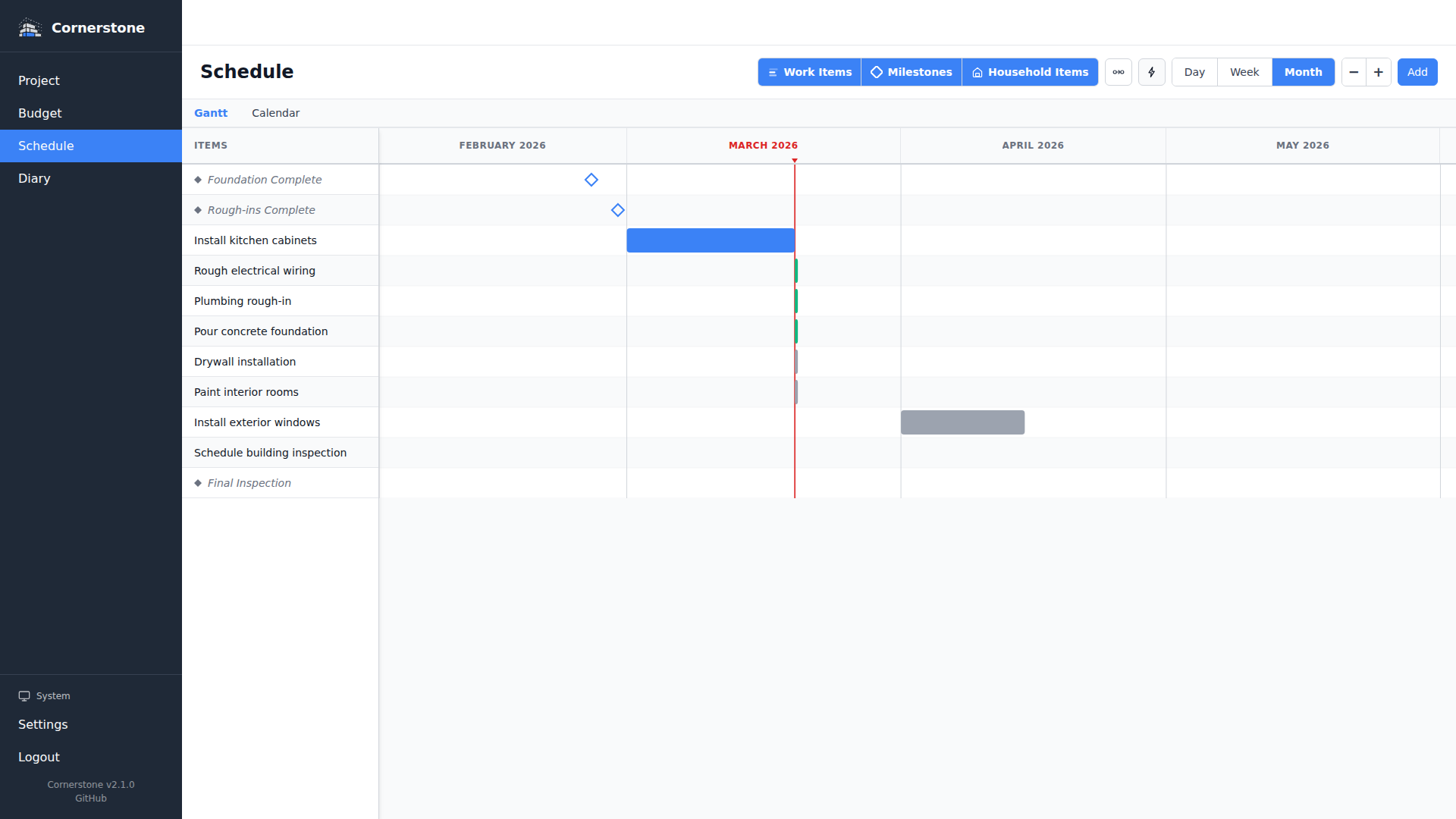This screenshot has height=819, width=1456.
Task: Open the Schedule section in the sidebar
Action: (46, 146)
